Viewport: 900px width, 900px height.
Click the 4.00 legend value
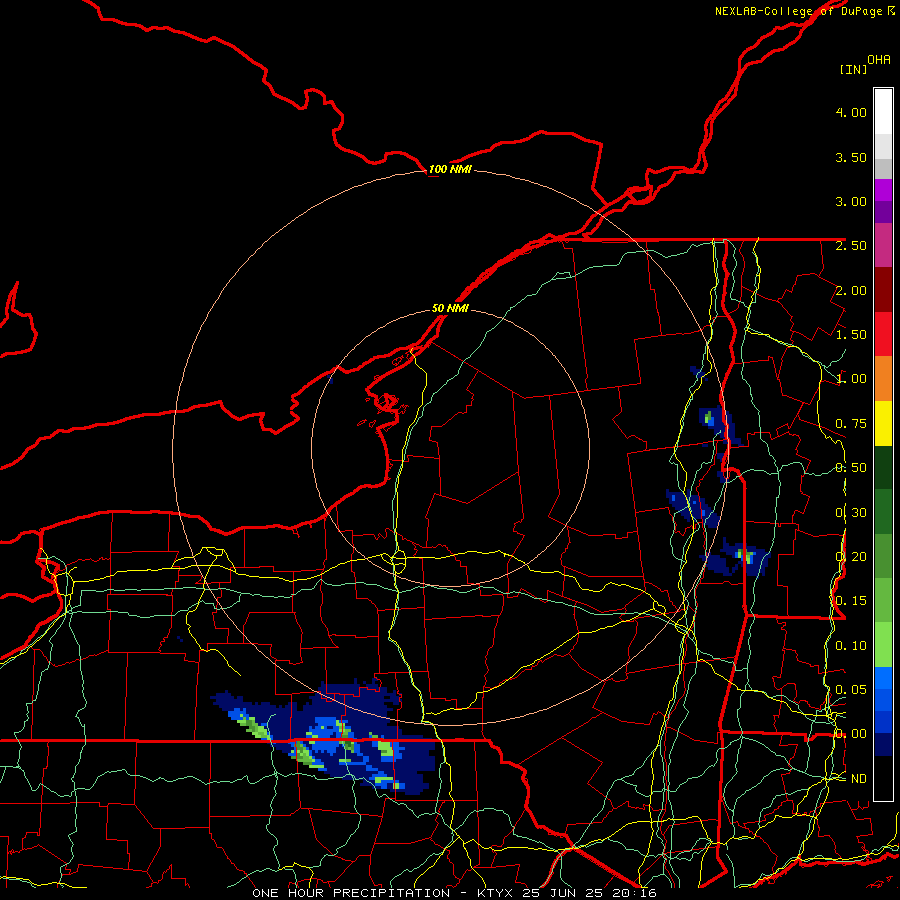pos(851,112)
